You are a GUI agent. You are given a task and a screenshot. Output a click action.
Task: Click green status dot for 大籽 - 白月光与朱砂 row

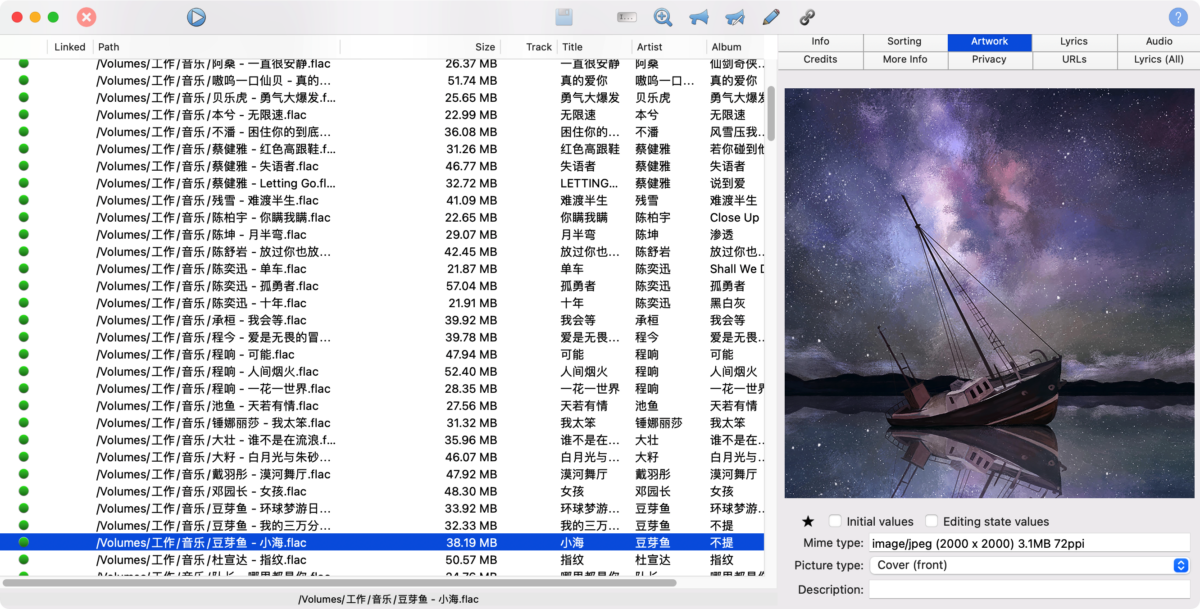[x=23, y=457]
